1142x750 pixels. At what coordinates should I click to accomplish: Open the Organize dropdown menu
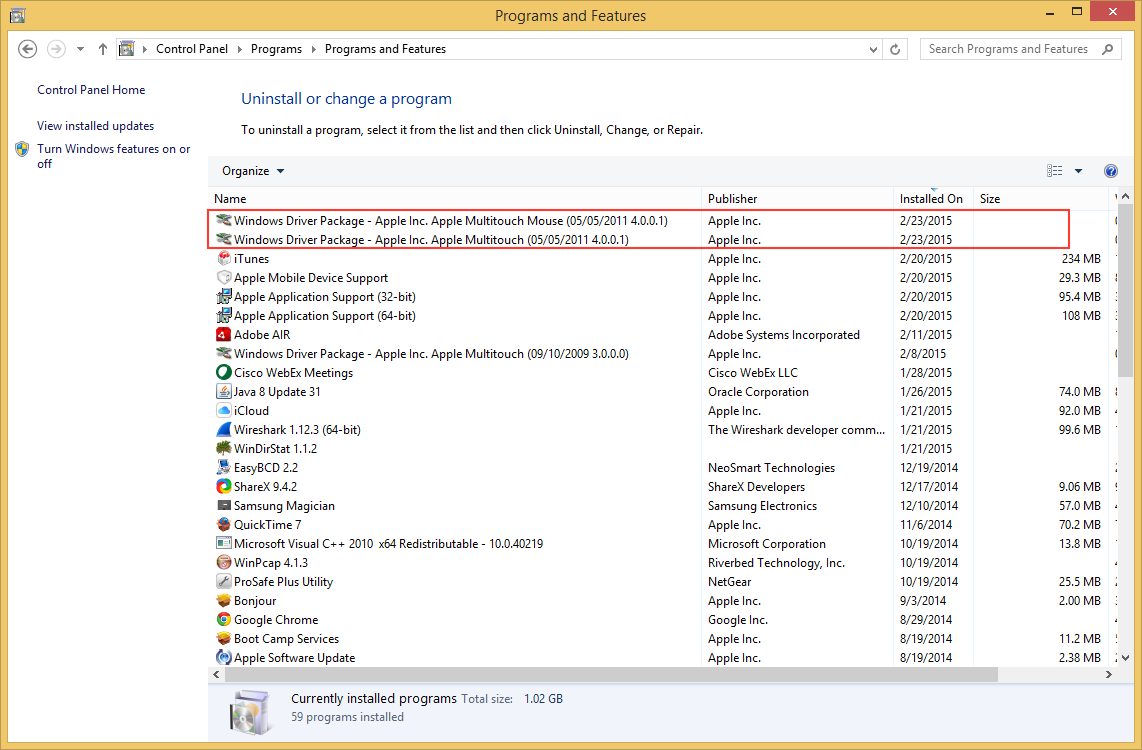point(253,171)
